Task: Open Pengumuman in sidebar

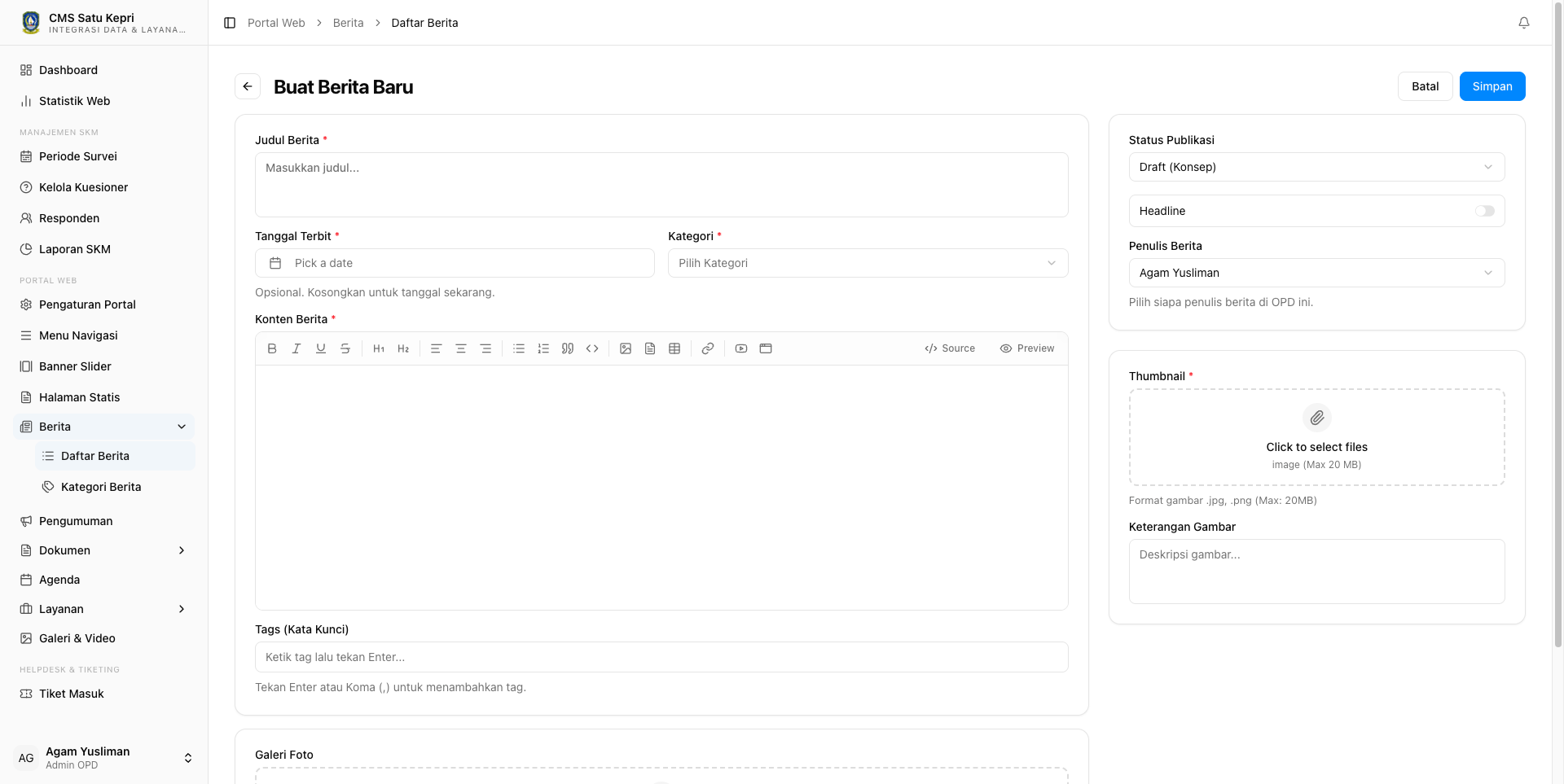Action: [x=104, y=521]
